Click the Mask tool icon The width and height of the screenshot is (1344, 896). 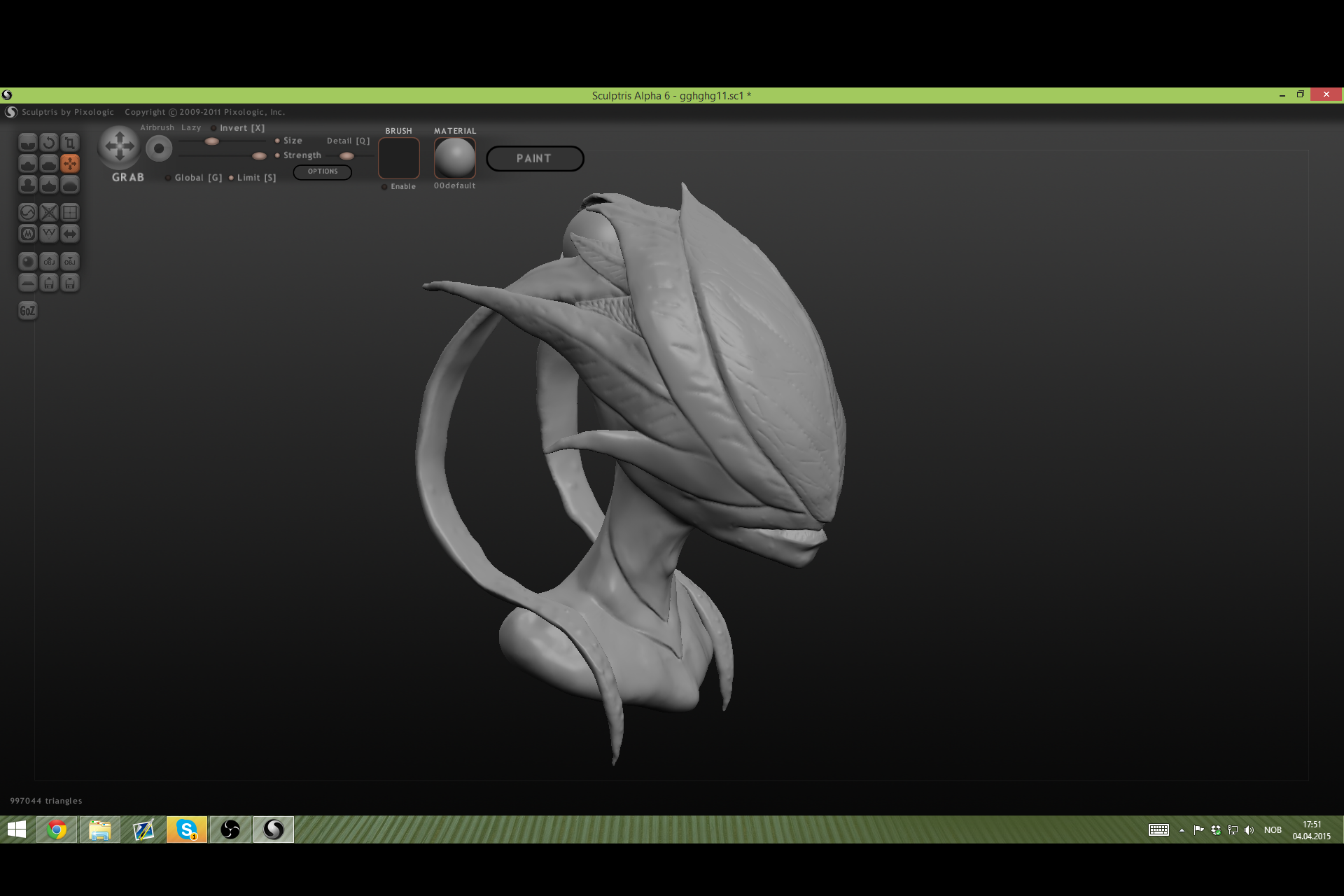(28, 234)
